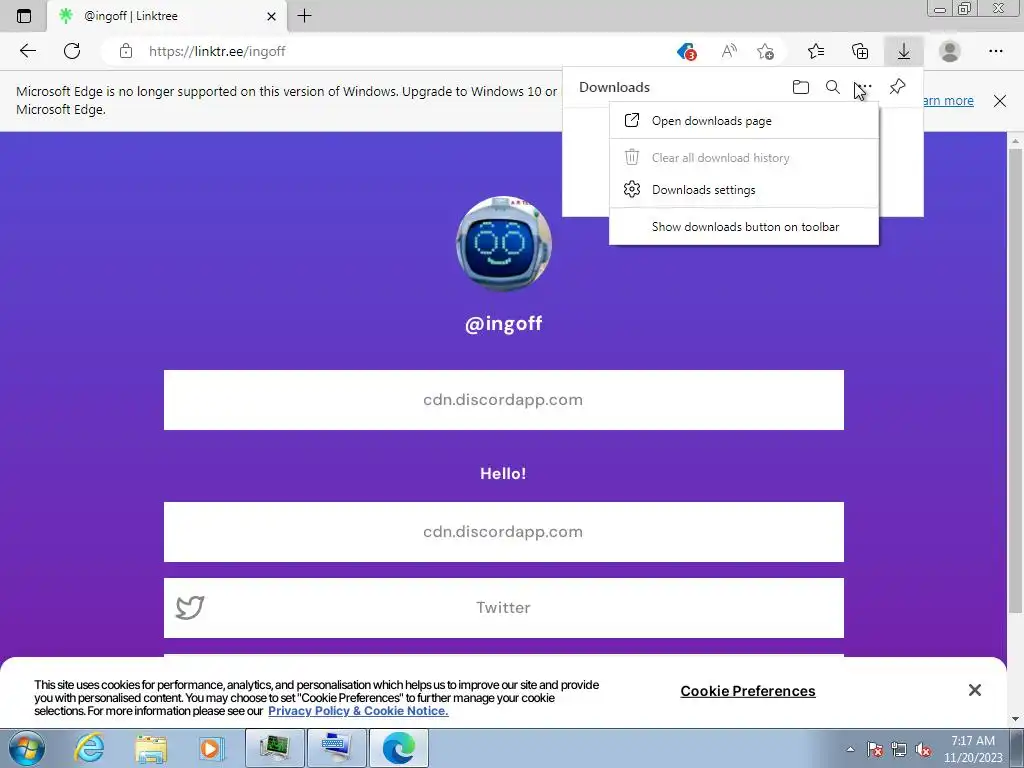This screenshot has width=1024, height=768.
Task: Show hidden system tray icons
Action: pyautogui.click(x=850, y=750)
